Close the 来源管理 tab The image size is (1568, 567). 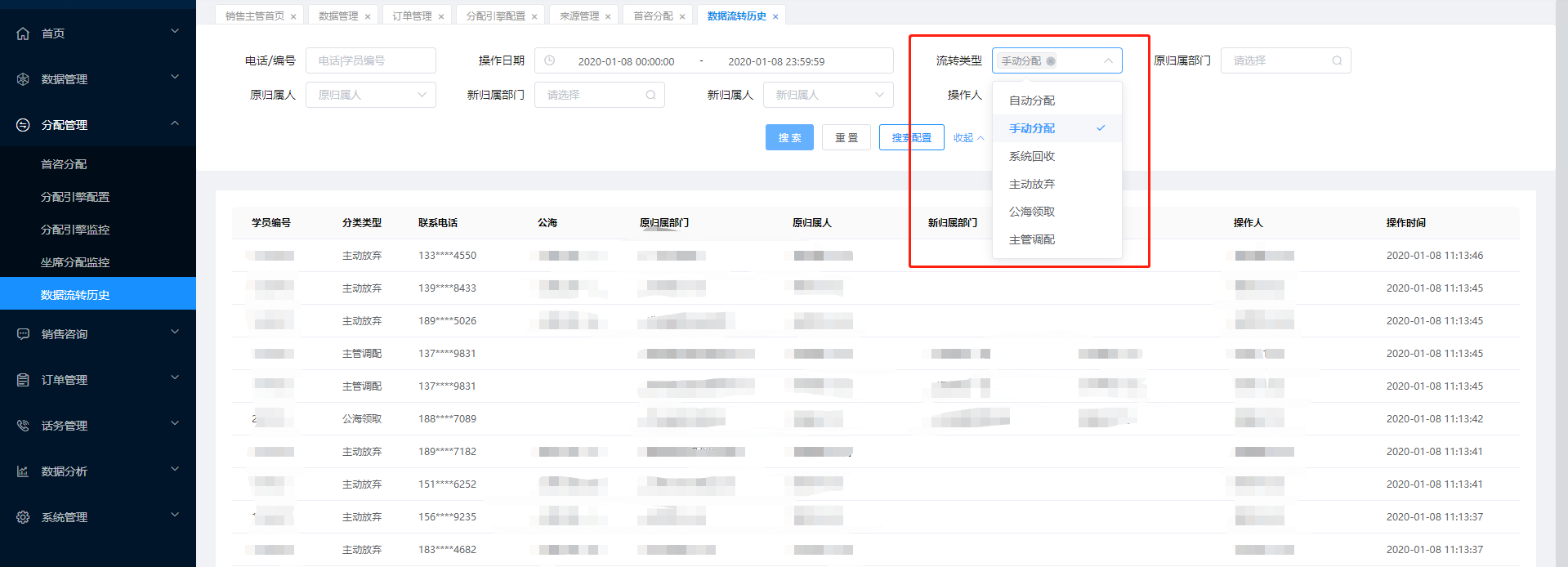(608, 16)
